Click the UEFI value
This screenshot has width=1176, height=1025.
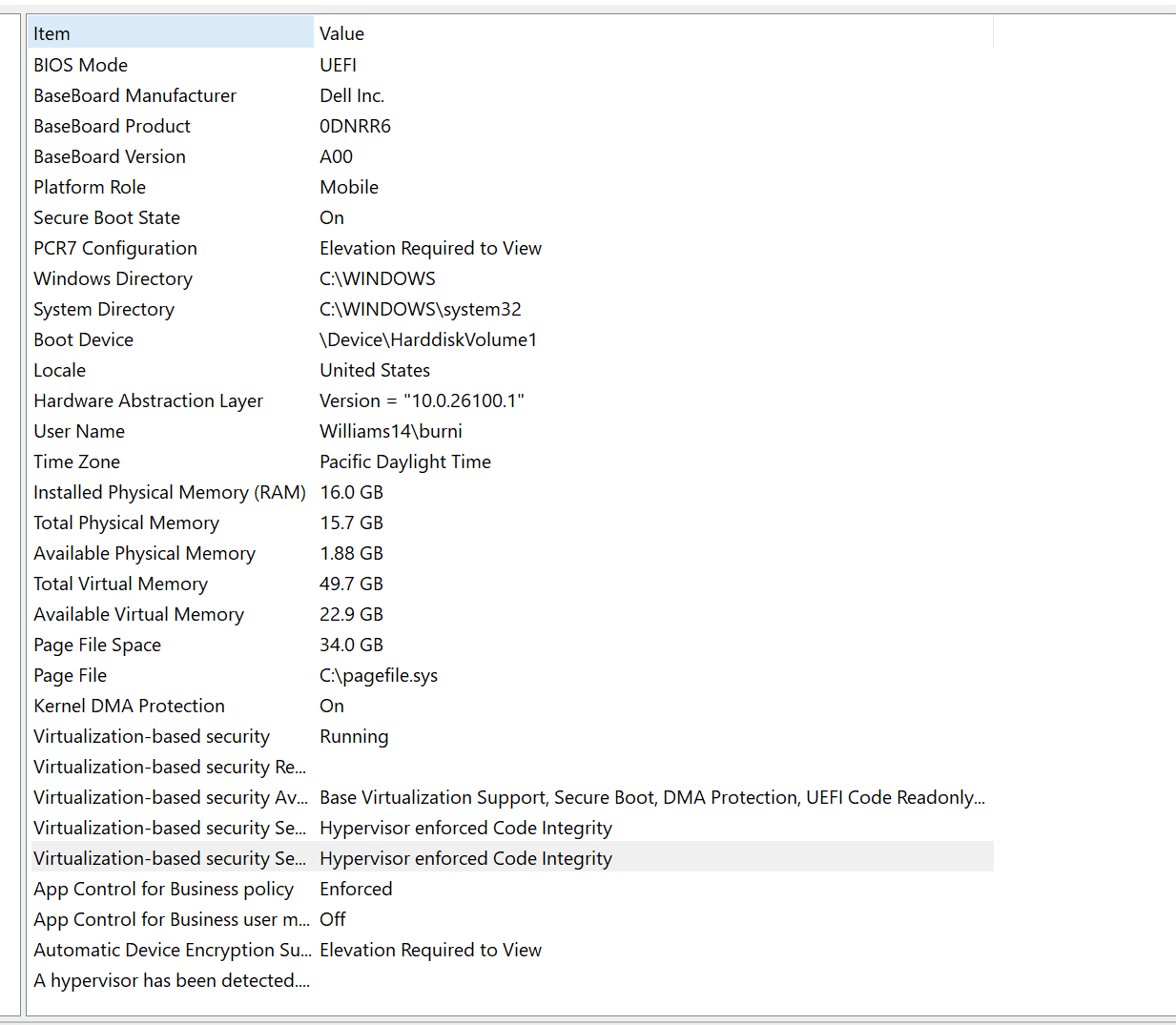(338, 65)
